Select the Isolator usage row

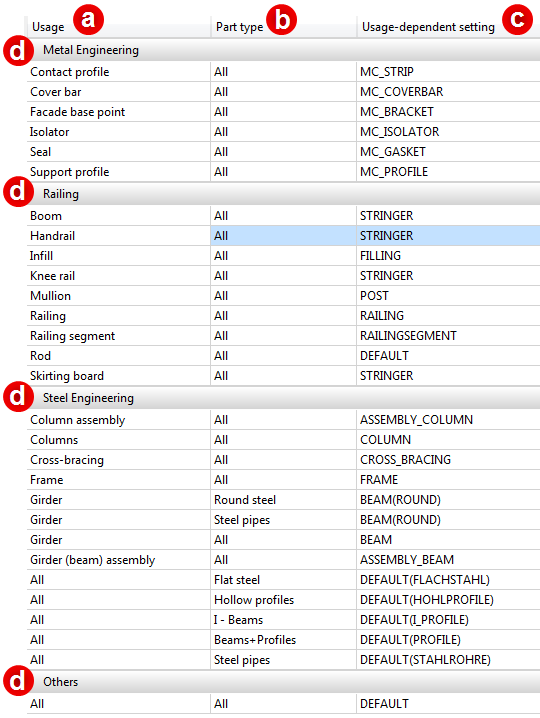coord(284,132)
